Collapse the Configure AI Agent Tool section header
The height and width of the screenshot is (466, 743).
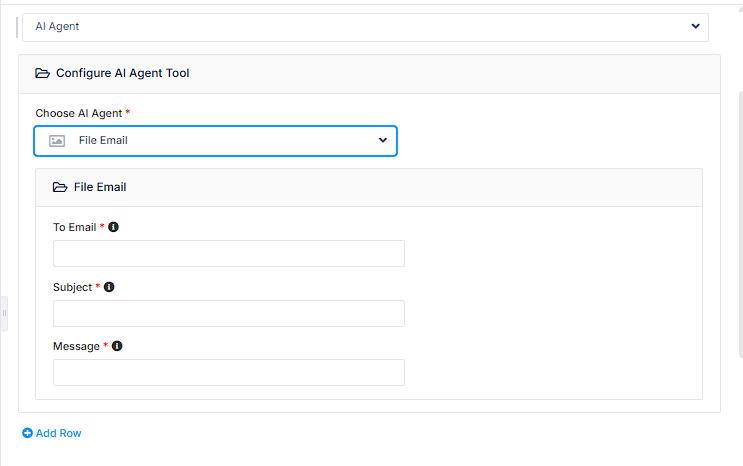click(x=369, y=73)
